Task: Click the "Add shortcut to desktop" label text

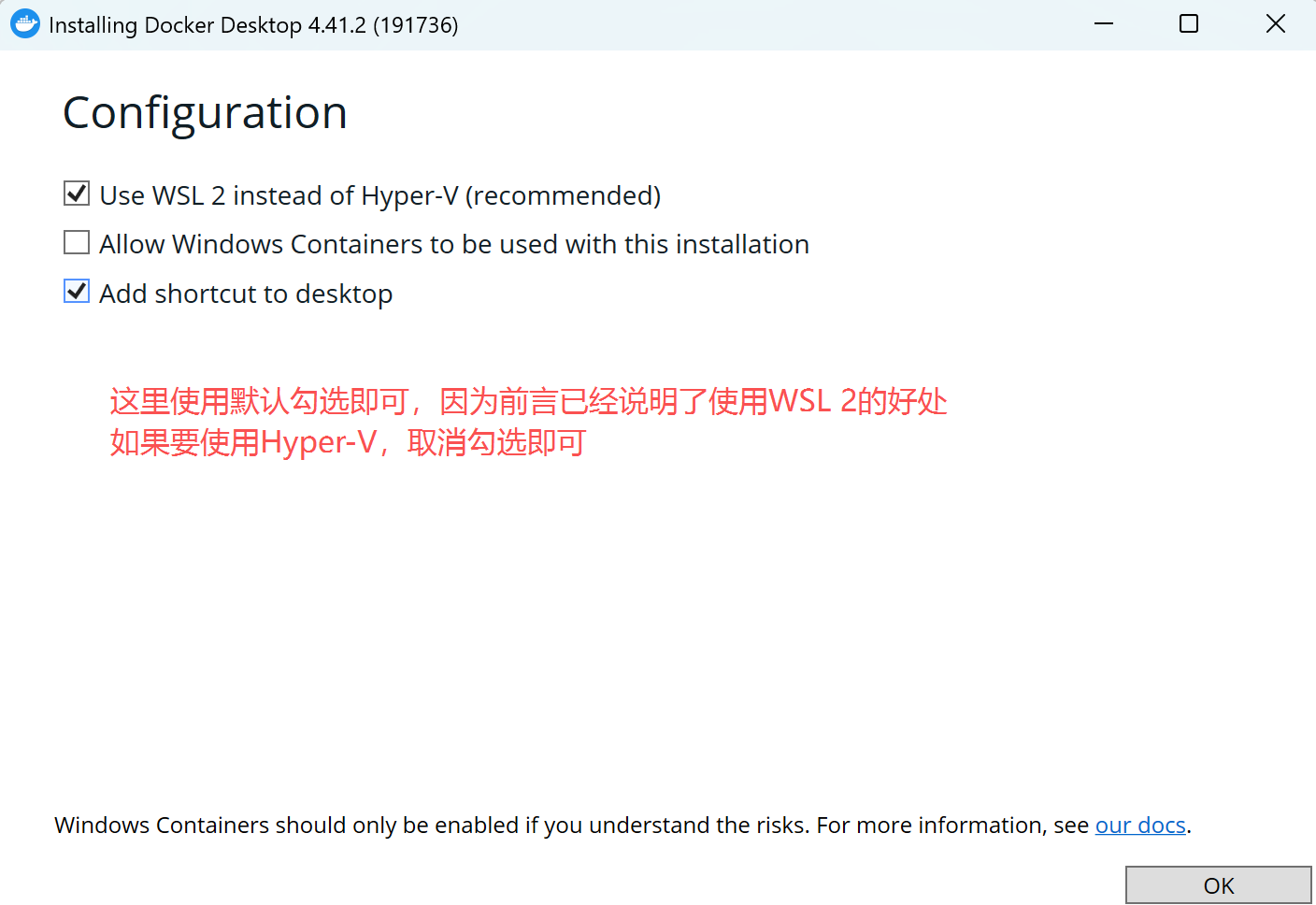Action: (x=246, y=294)
